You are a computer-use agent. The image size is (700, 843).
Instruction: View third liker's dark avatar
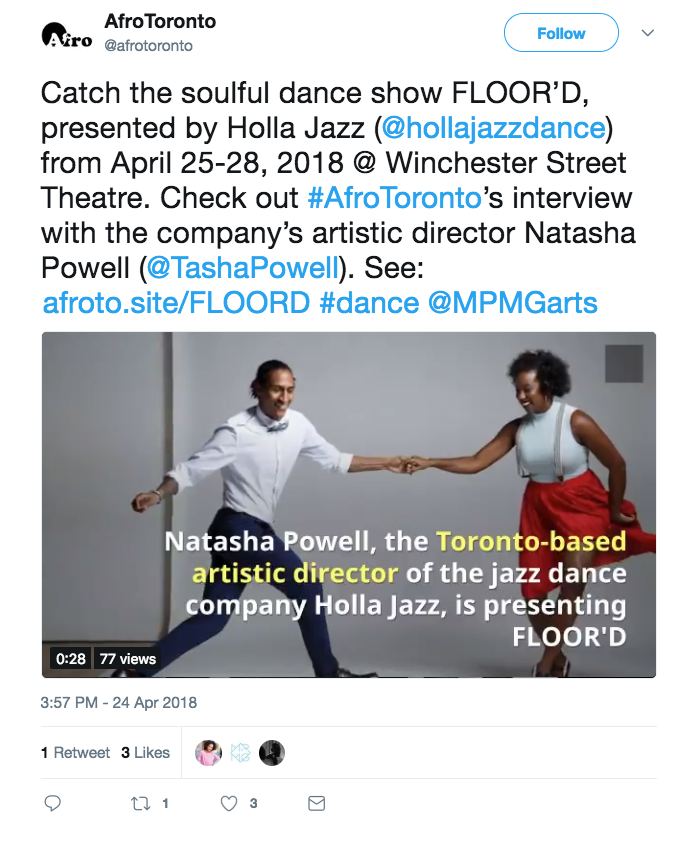(x=271, y=753)
